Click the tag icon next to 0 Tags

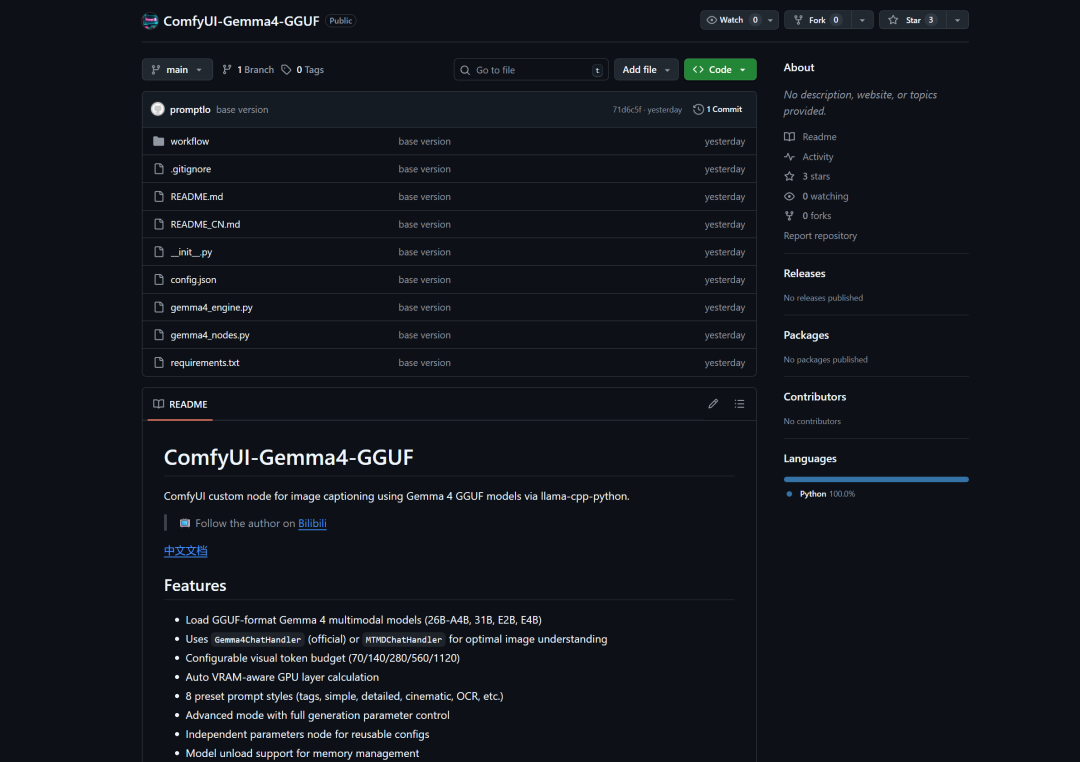(287, 70)
